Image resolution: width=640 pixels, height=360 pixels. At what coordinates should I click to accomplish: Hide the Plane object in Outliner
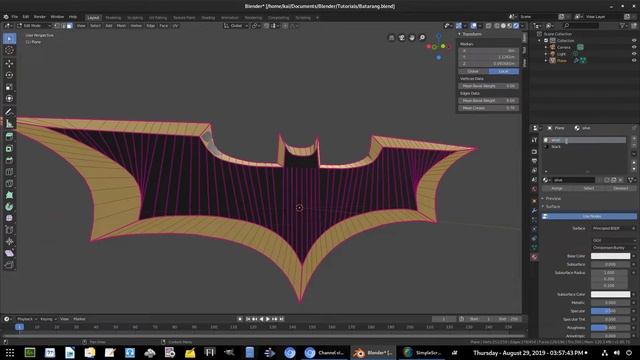[634, 60]
